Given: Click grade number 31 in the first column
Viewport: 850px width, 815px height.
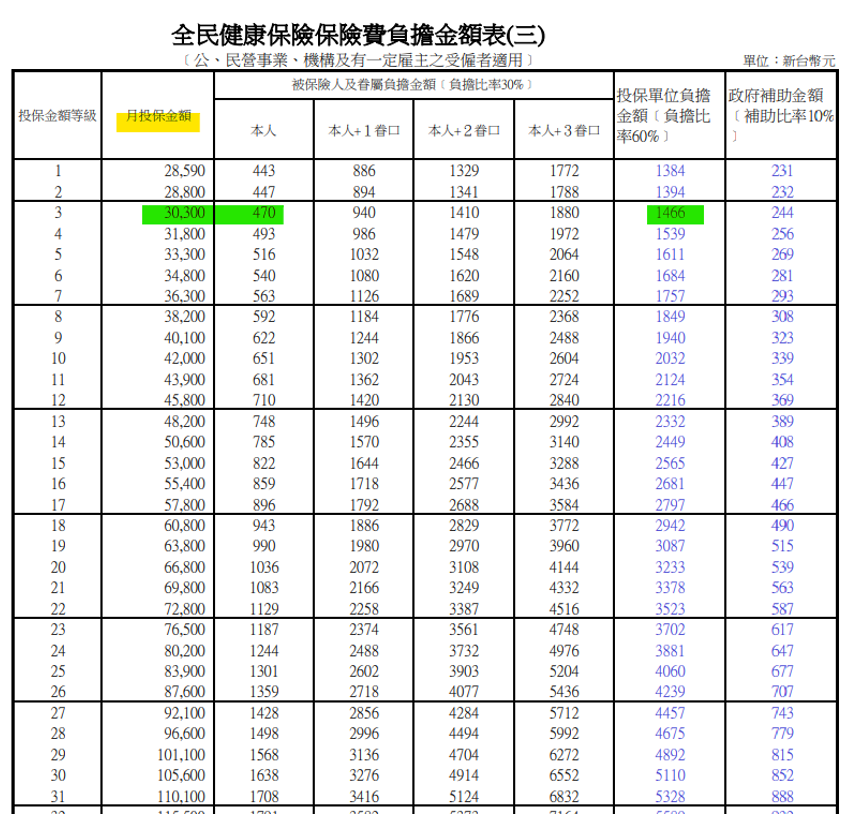Looking at the screenshot, I should [x=58, y=797].
